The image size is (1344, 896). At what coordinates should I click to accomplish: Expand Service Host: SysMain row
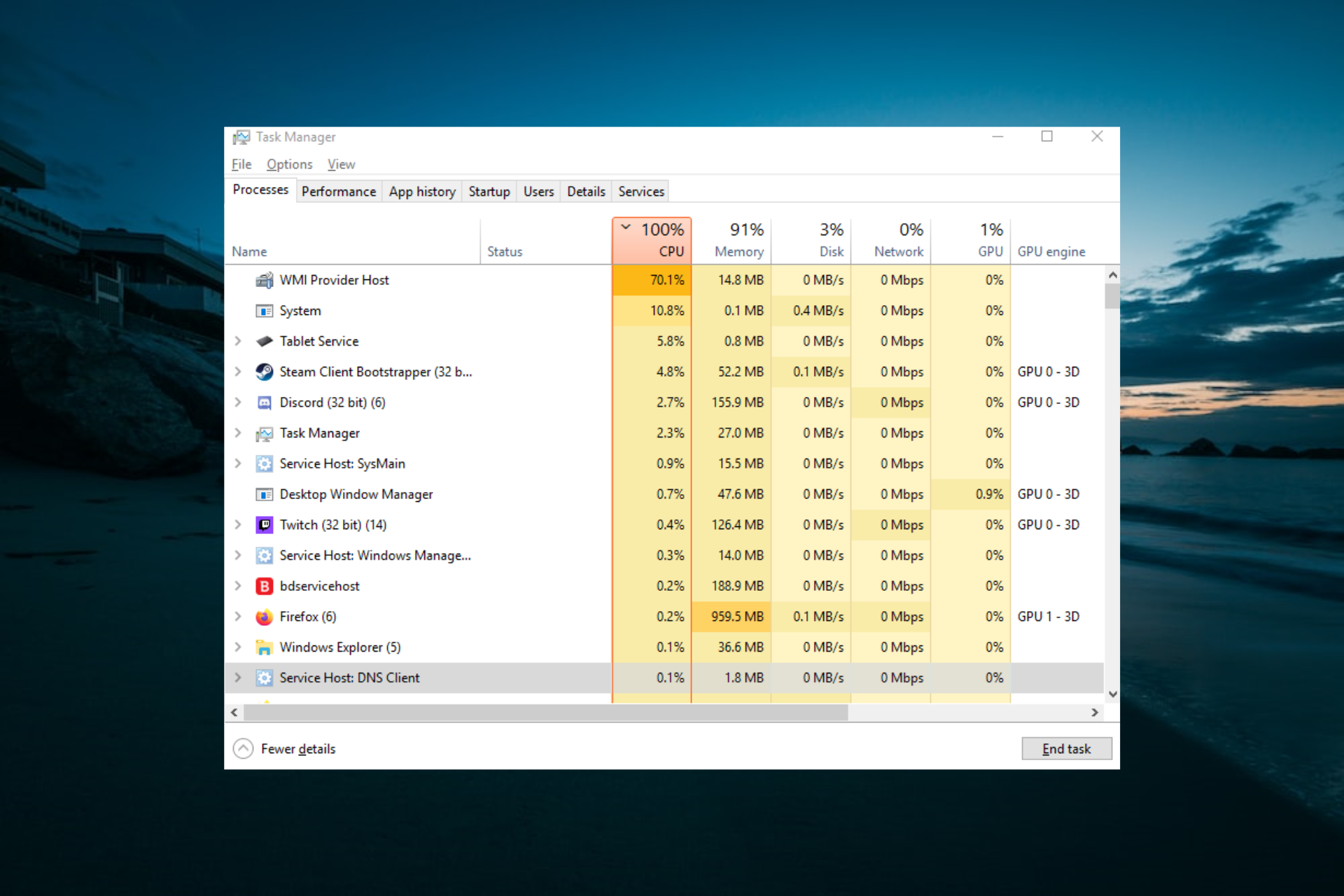[x=238, y=463]
